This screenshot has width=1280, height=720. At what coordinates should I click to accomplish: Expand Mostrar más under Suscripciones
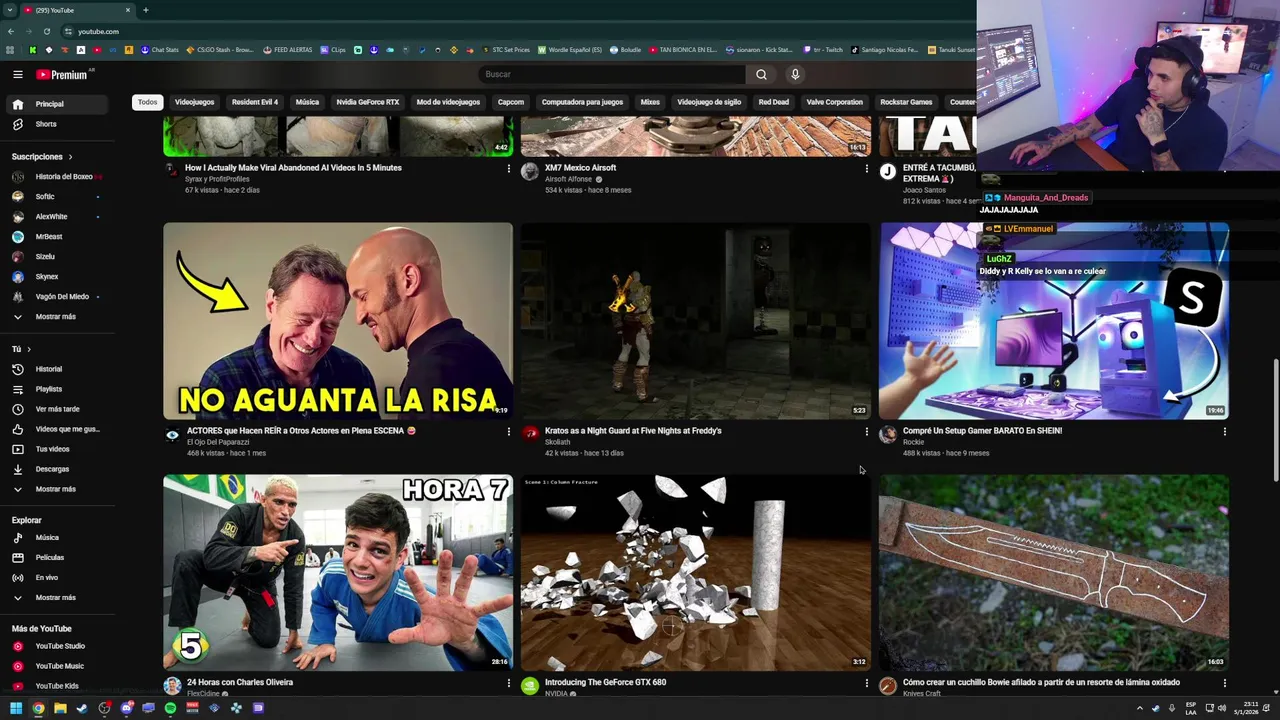[55, 317]
